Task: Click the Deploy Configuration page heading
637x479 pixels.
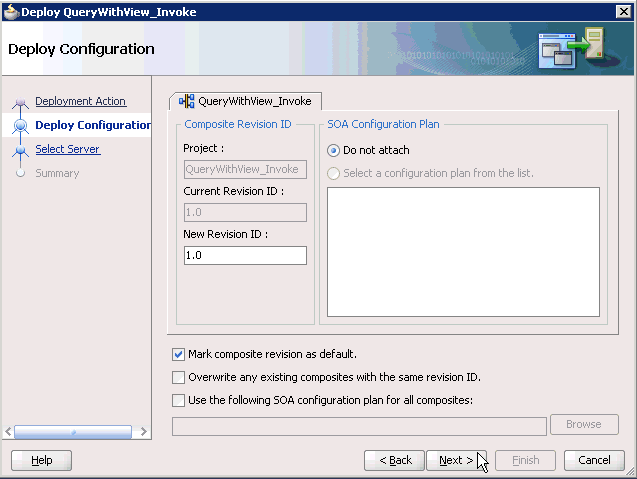Action: tap(81, 49)
